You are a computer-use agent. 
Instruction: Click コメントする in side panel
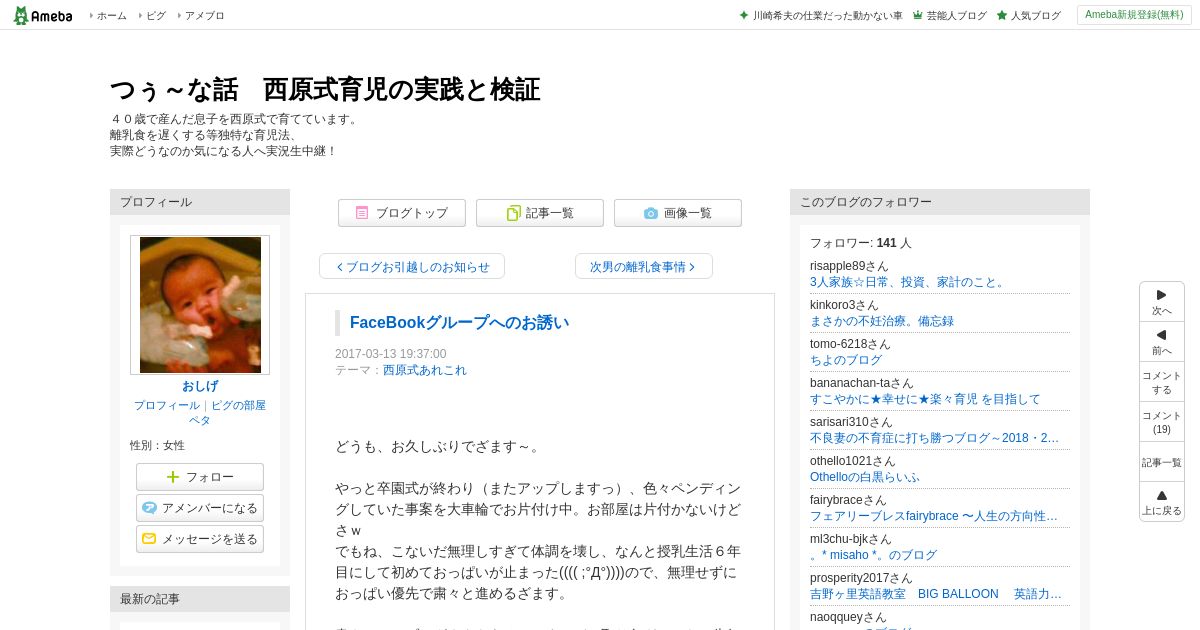(x=1162, y=382)
